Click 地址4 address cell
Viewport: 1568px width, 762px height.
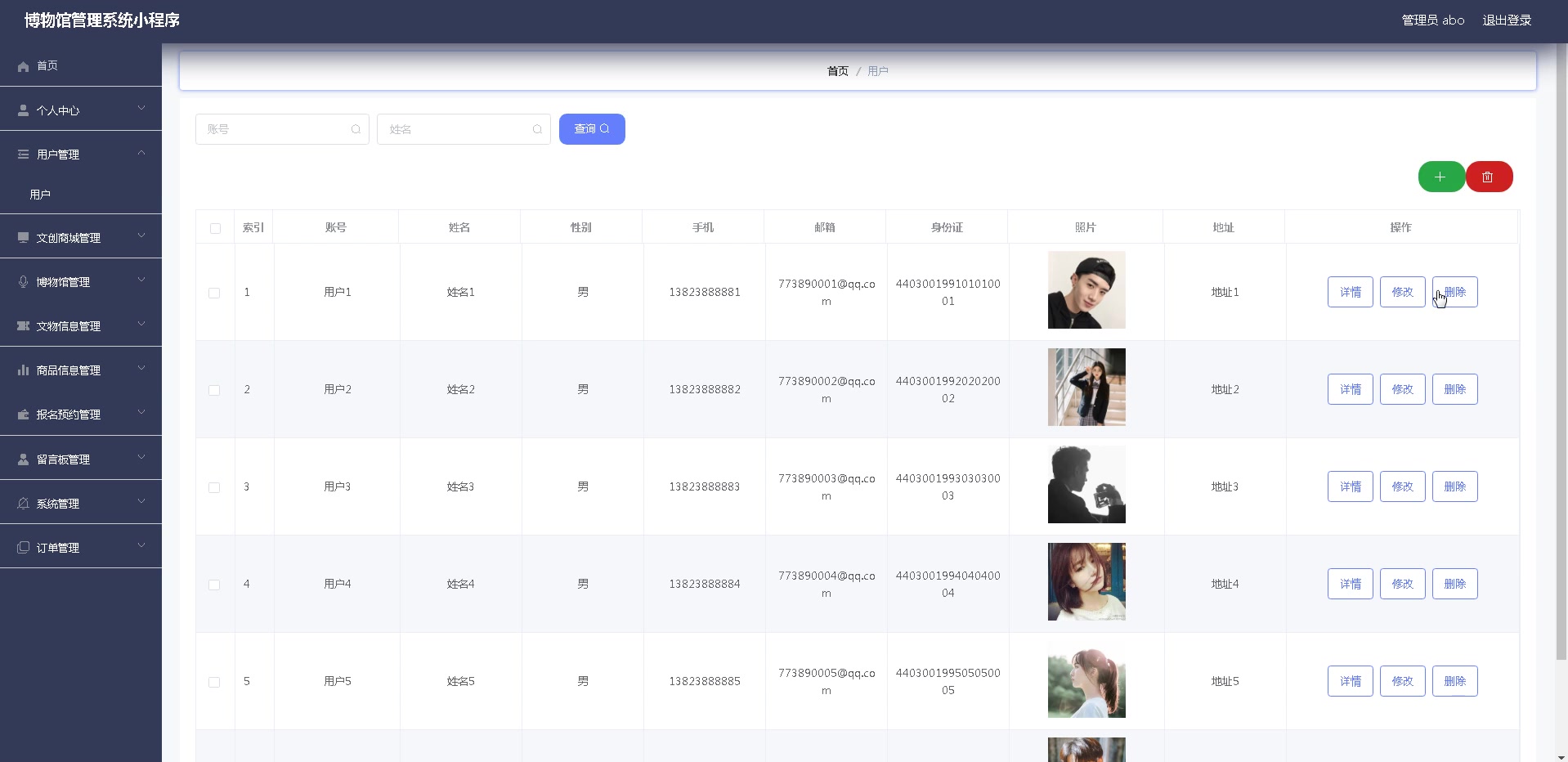coord(1225,584)
